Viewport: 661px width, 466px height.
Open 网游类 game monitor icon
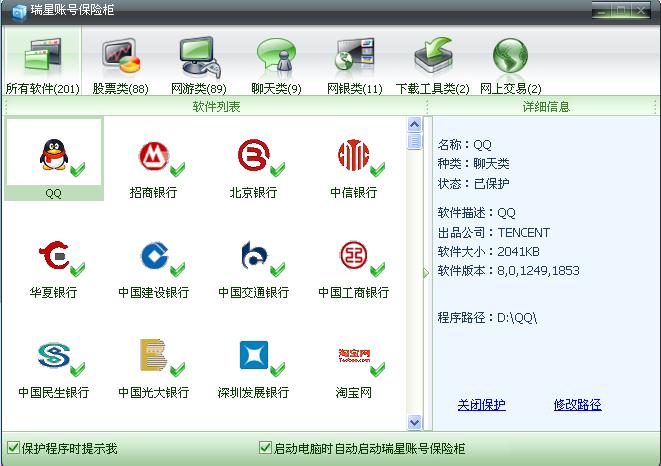(199, 57)
